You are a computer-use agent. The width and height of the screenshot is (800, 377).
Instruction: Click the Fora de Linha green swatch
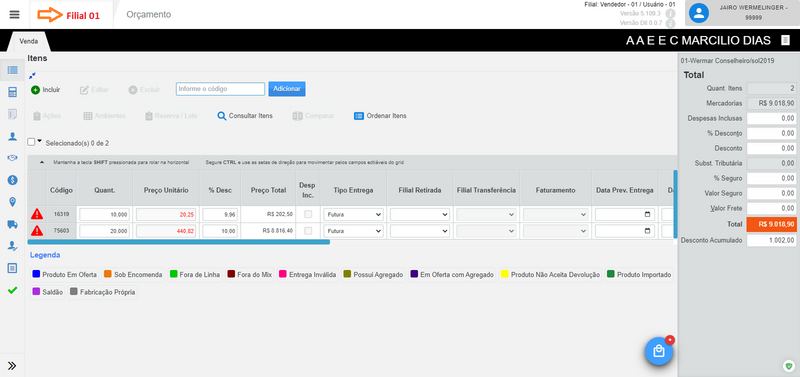pos(173,274)
